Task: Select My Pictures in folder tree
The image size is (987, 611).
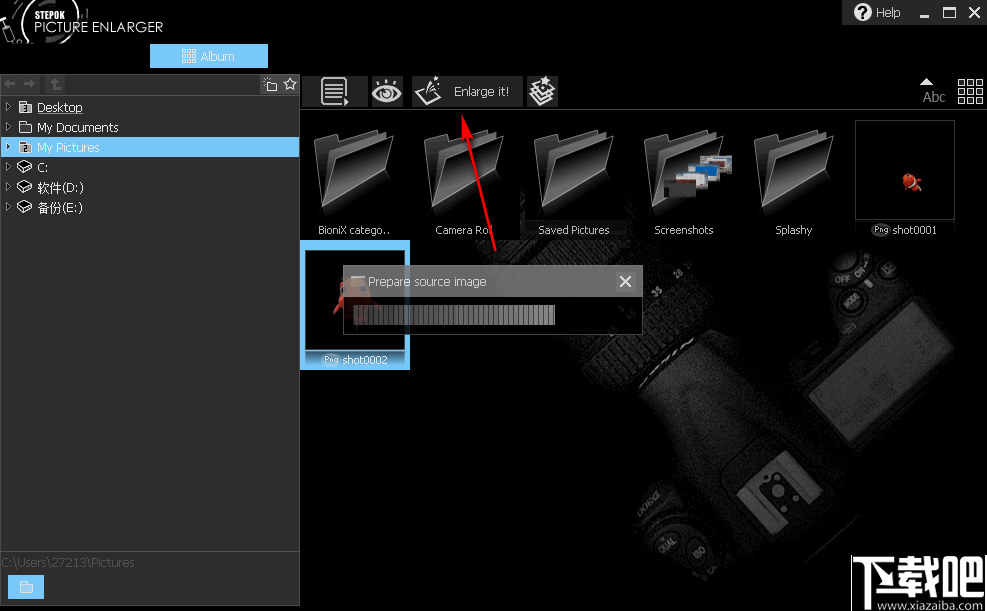Action: [x=68, y=148]
